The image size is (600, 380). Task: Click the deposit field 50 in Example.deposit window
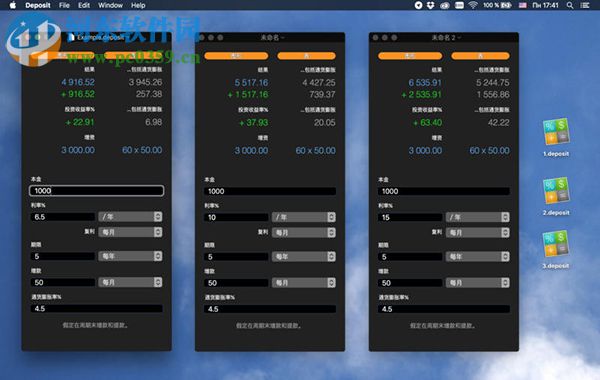pyautogui.click(x=62, y=282)
